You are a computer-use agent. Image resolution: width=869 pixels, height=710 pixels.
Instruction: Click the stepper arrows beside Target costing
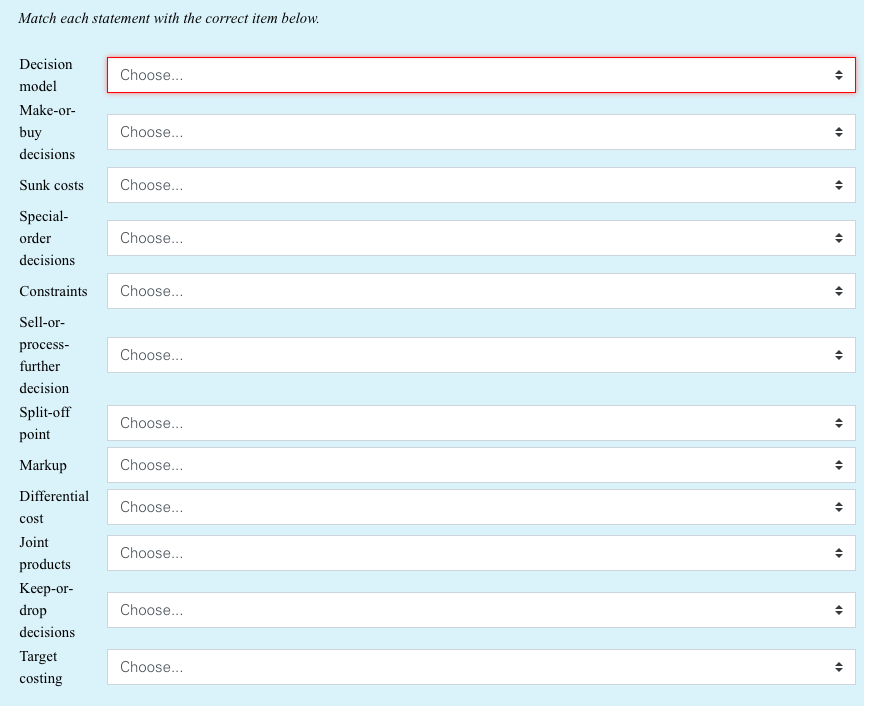[840, 667]
